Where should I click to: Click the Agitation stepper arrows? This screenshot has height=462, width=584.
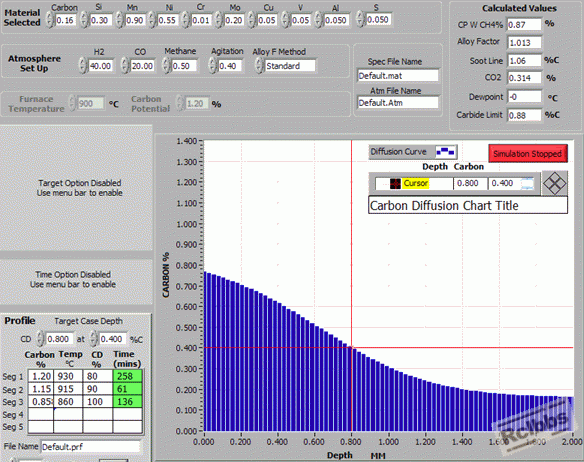pyautogui.click(x=213, y=66)
